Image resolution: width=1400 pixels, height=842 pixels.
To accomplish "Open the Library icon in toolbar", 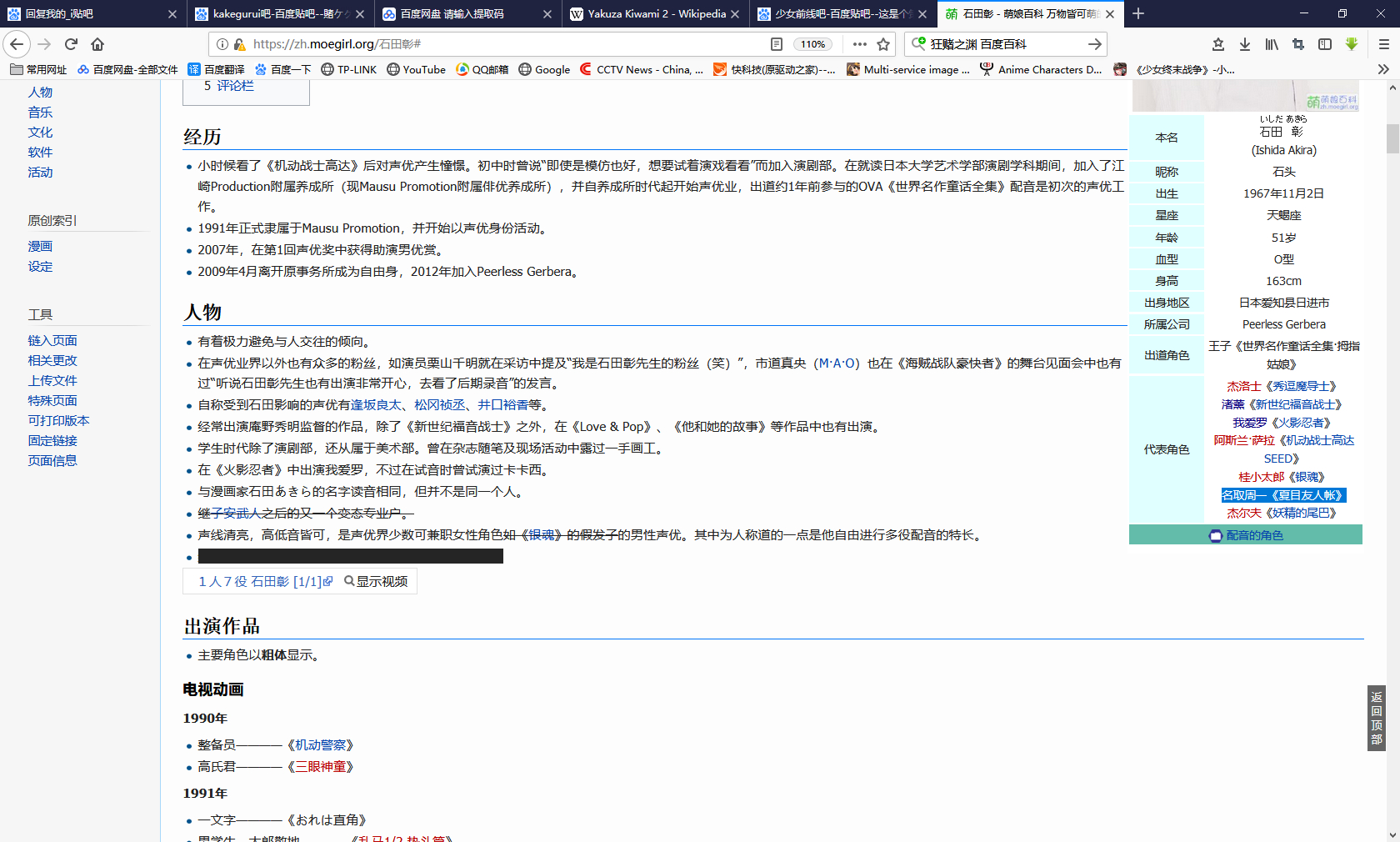I will 1272,44.
